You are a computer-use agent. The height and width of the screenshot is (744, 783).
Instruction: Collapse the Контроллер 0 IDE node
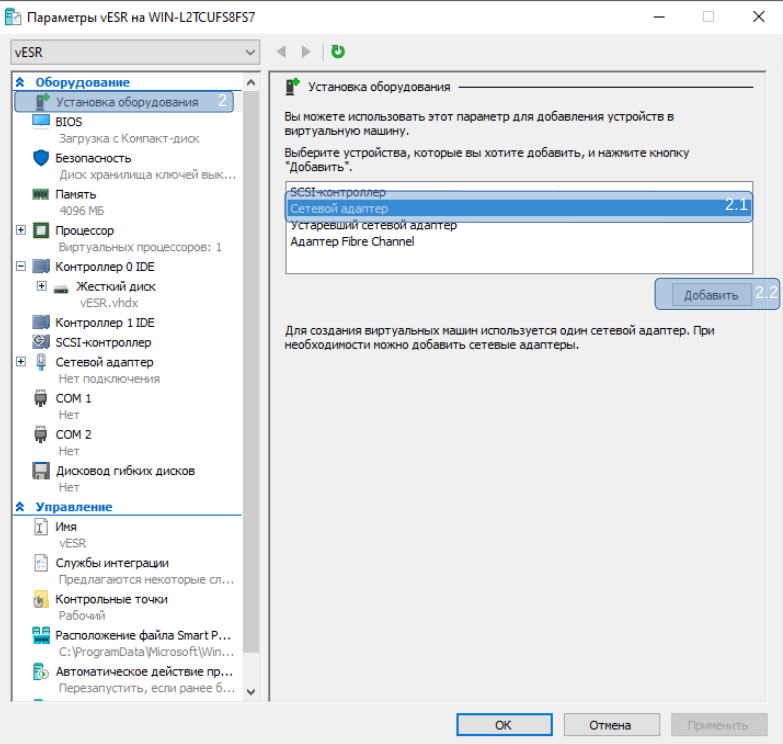pos(21,266)
